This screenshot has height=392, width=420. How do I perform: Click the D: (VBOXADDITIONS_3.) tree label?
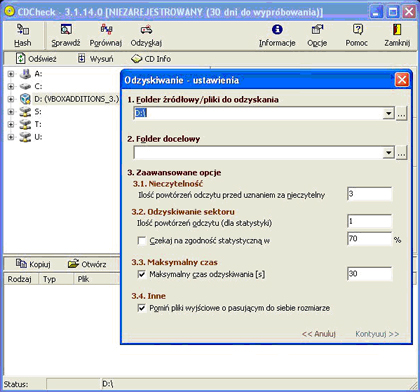tap(76, 99)
